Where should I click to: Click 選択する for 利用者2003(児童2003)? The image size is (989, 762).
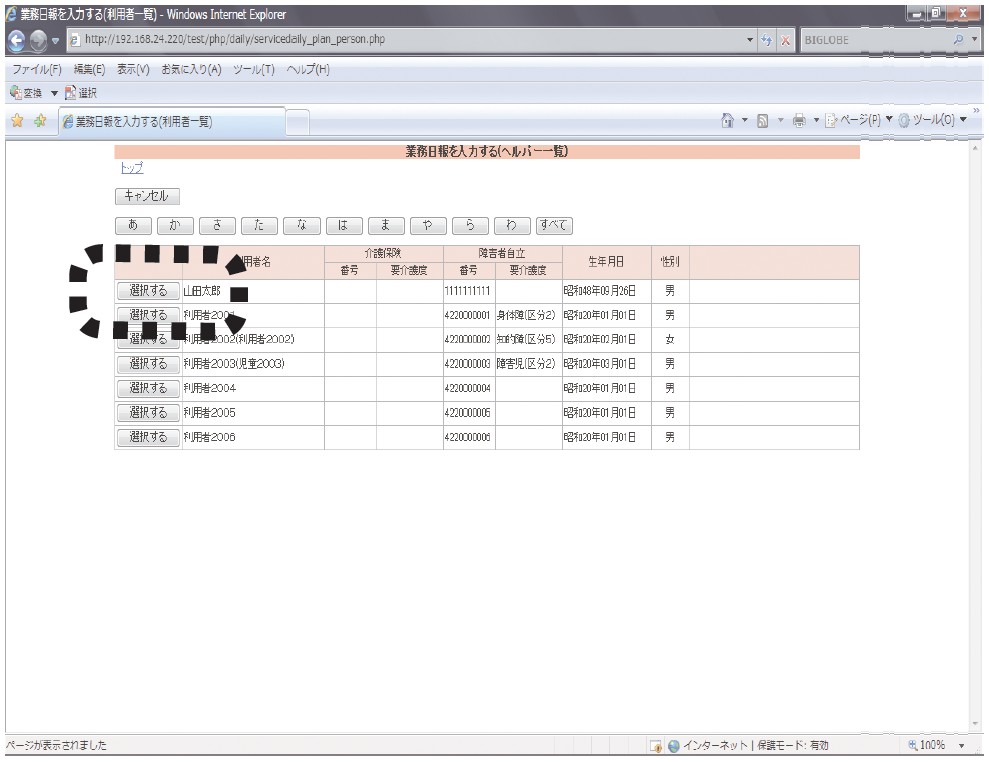coord(148,364)
